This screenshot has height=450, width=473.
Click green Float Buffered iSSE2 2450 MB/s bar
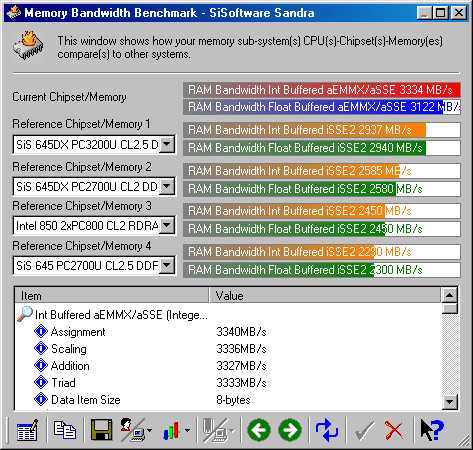click(x=322, y=229)
